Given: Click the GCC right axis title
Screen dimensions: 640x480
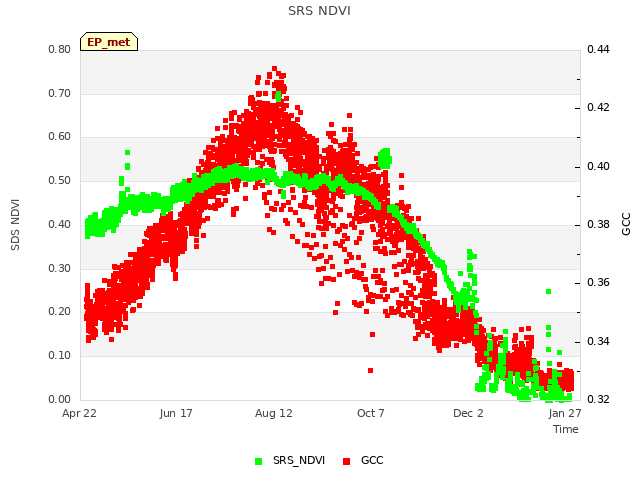Looking at the screenshot, I should [x=626, y=224].
